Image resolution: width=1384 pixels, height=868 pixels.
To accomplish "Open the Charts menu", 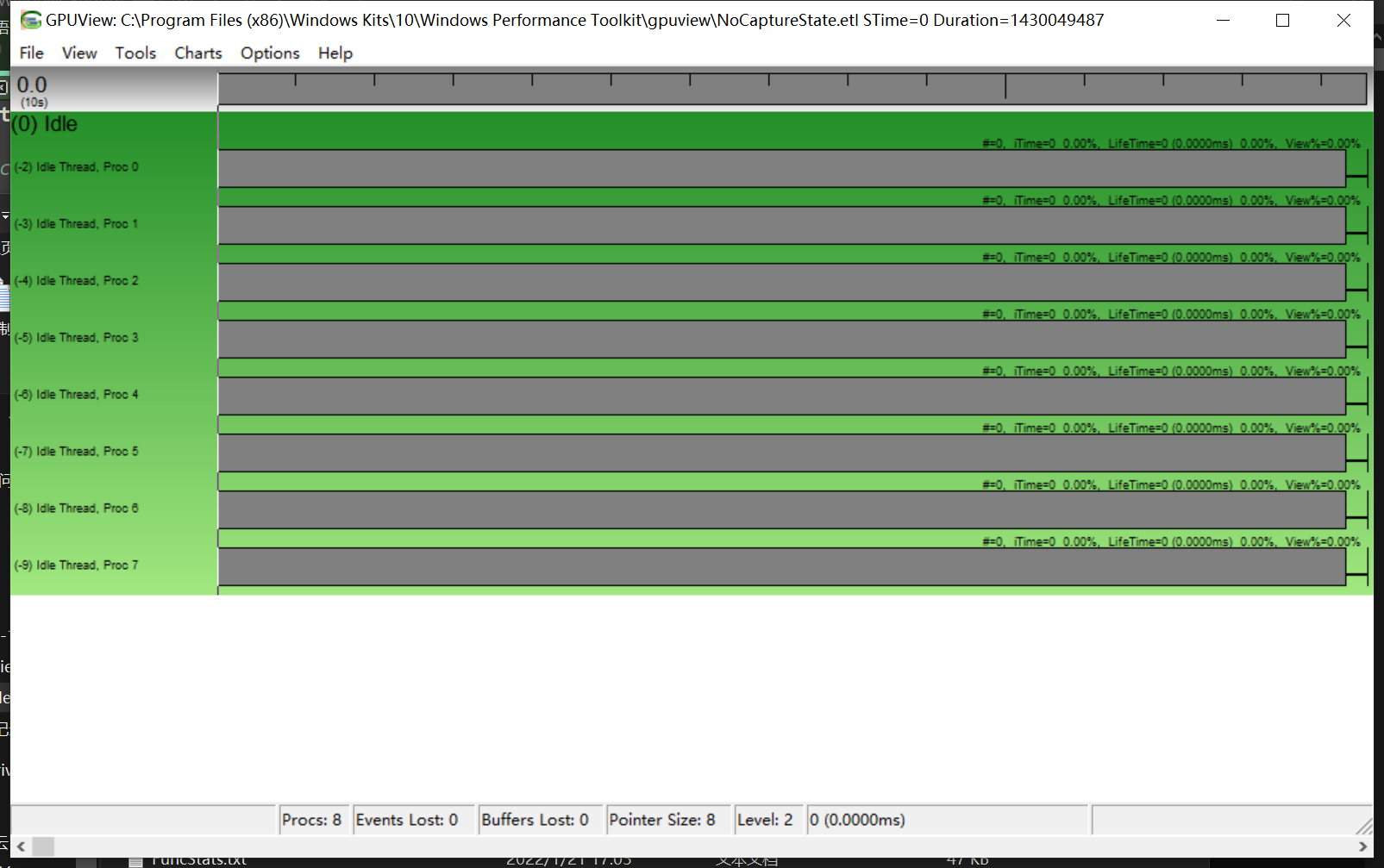I will tap(197, 53).
